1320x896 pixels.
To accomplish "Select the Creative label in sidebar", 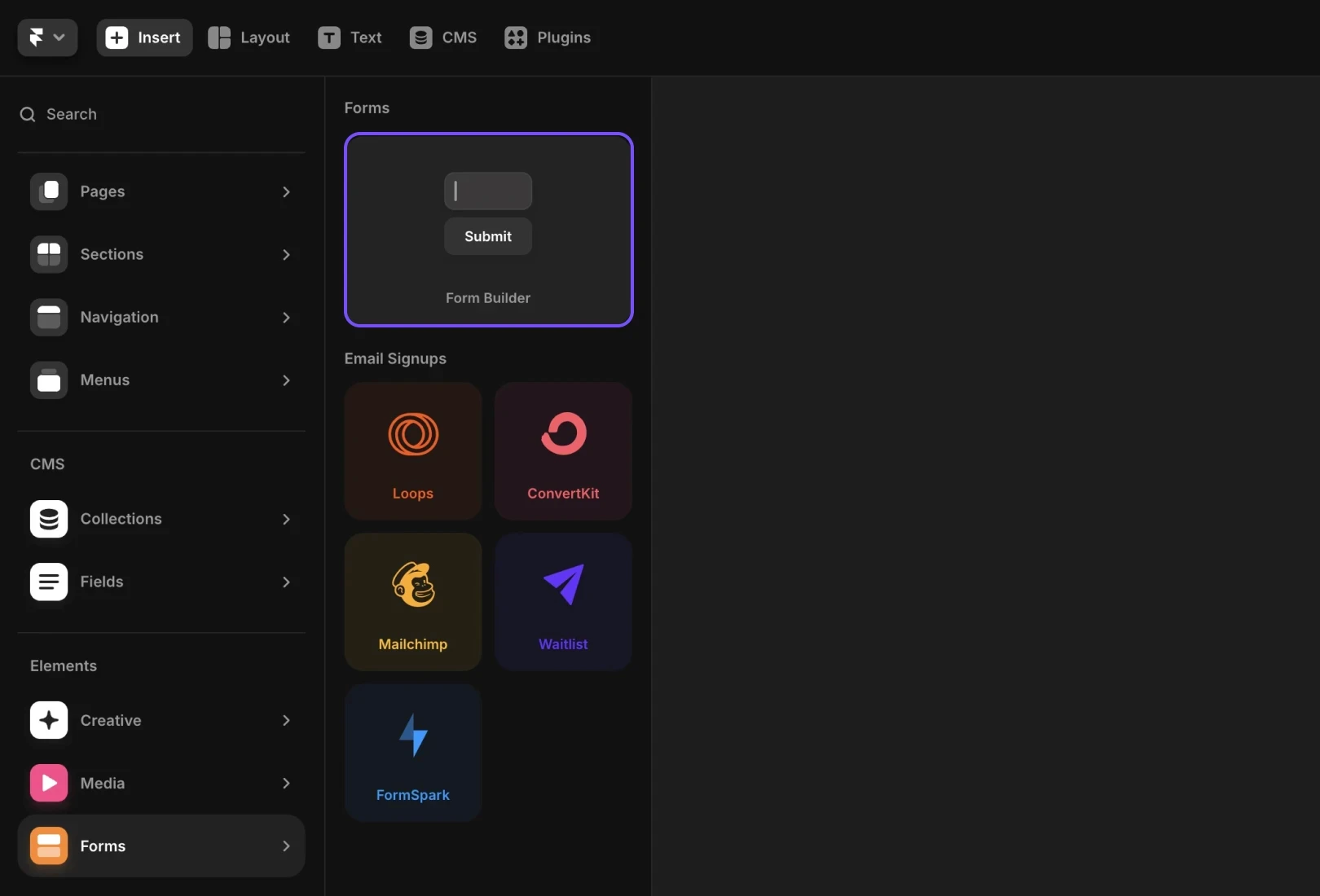I will click(x=111, y=720).
